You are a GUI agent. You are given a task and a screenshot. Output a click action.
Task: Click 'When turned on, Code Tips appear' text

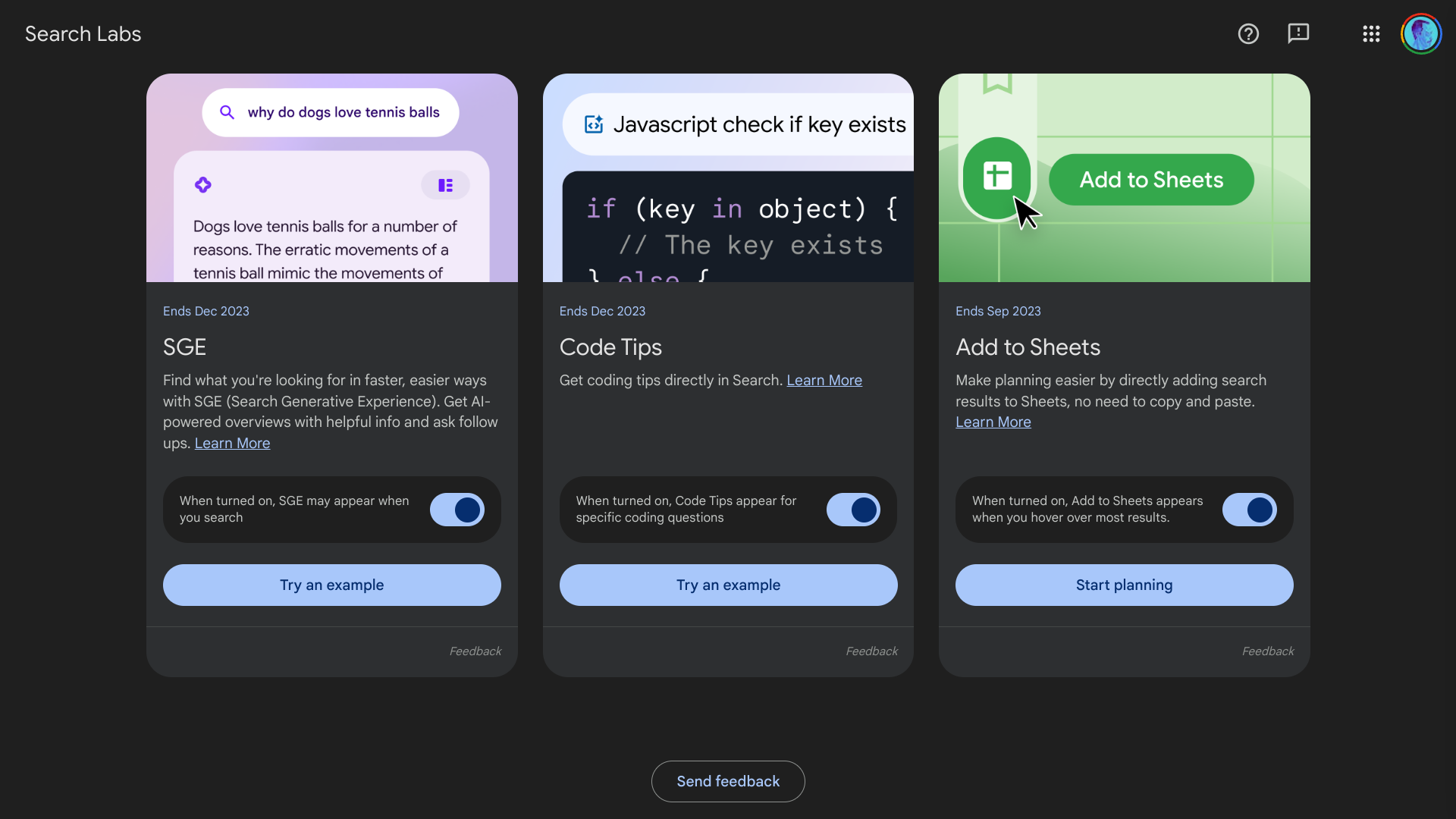pos(686,509)
